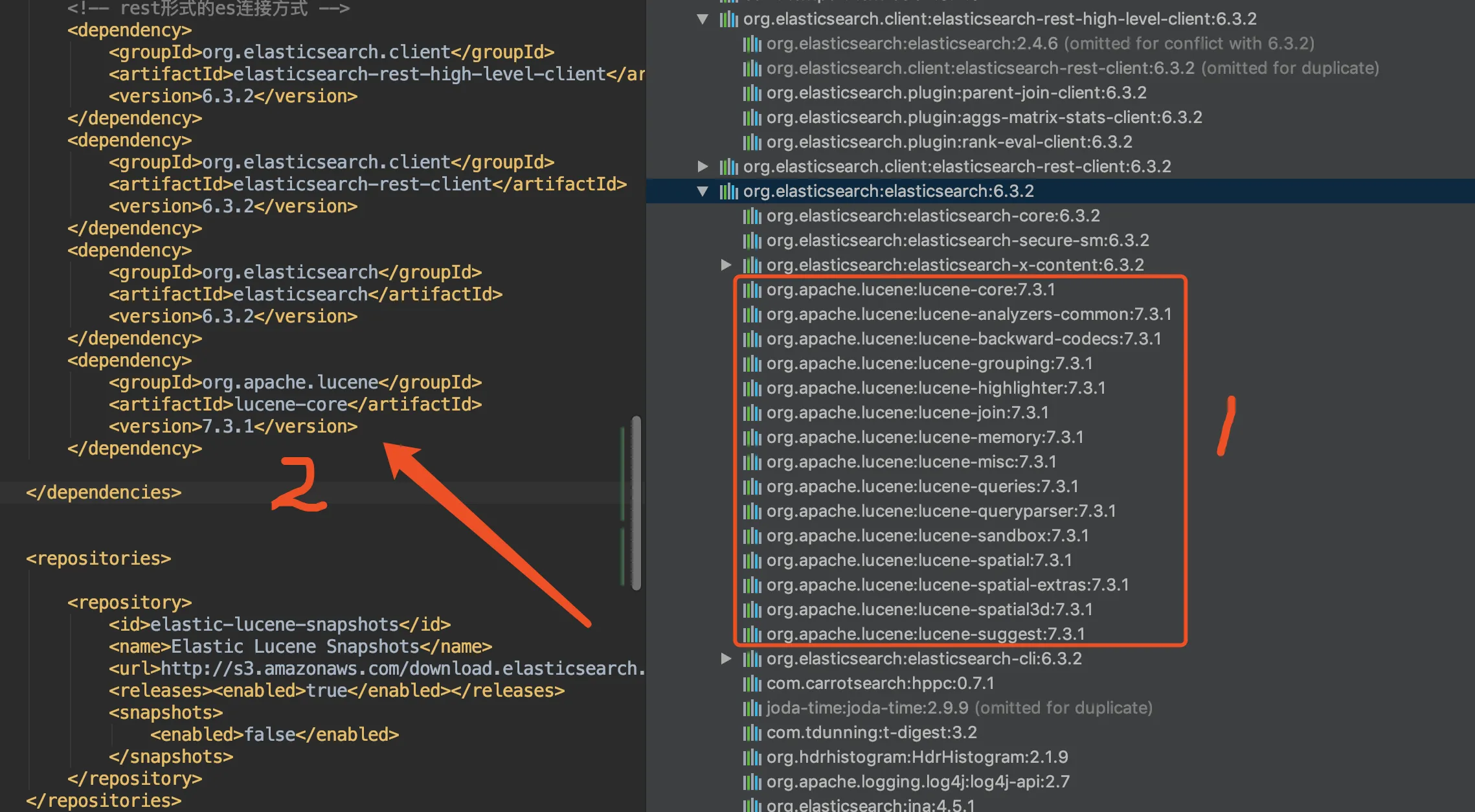Collapse the selected elasticsearch:6.3.2 node
1475x812 pixels.
pos(703,191)
